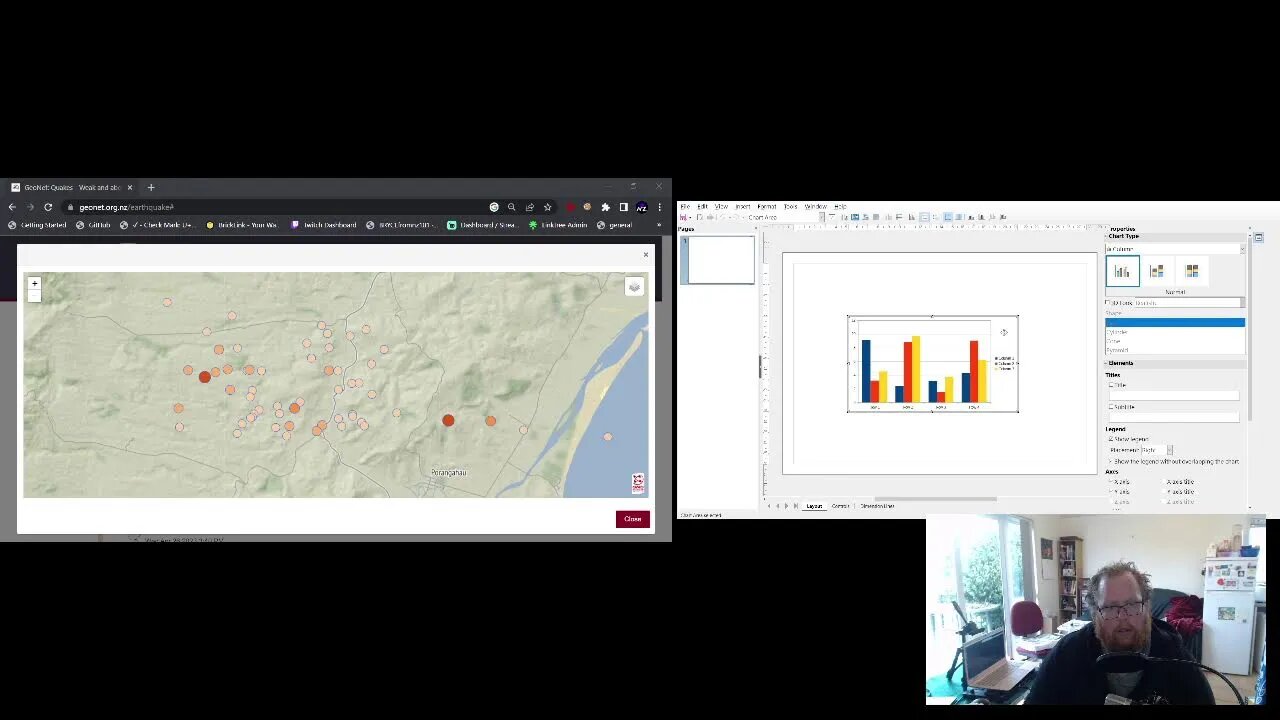Click the geonet.org.nz address bar
The image size is (1280, 720).
270,207
